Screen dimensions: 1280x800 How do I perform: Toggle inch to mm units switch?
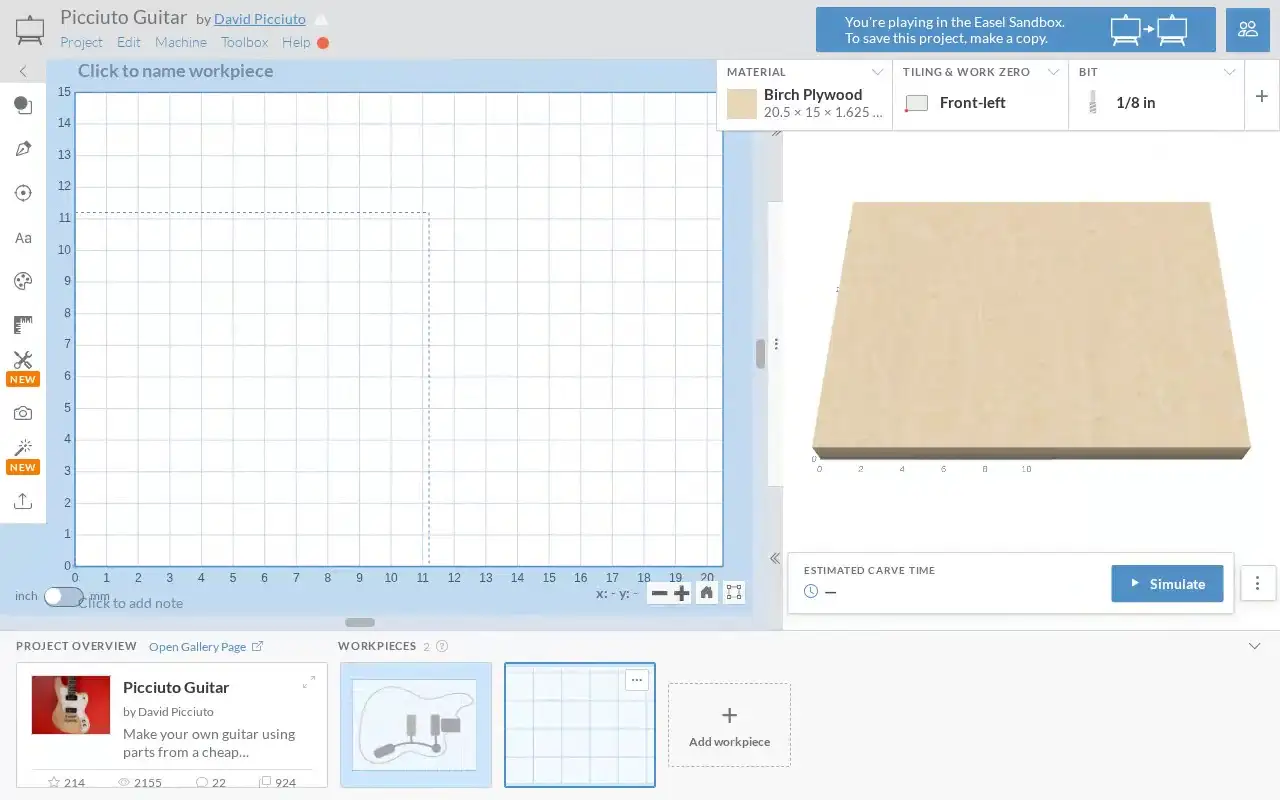tap(63, 596)
